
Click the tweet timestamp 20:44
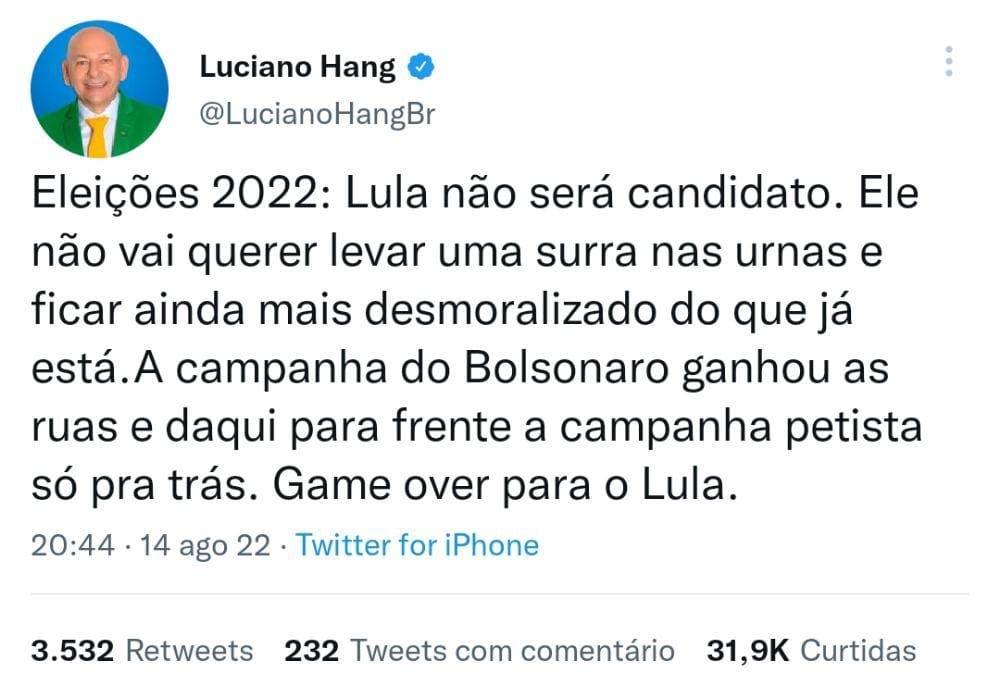pyautogui.click(x=73, y=545)
